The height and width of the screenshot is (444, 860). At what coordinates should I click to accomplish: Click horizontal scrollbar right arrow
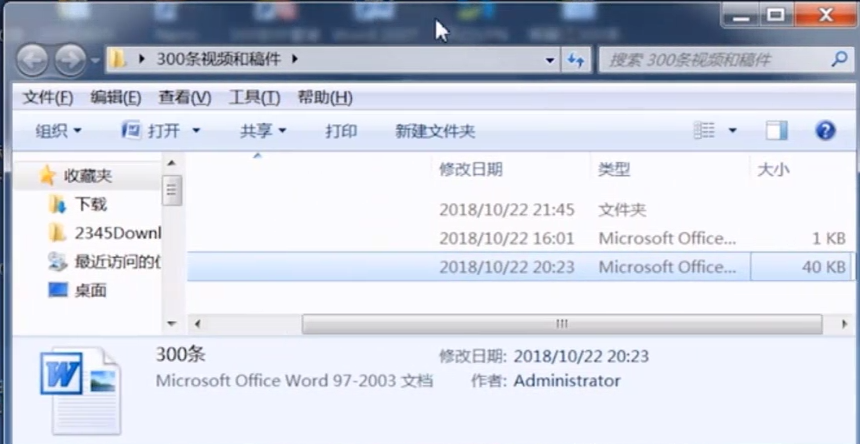point(845,324)
